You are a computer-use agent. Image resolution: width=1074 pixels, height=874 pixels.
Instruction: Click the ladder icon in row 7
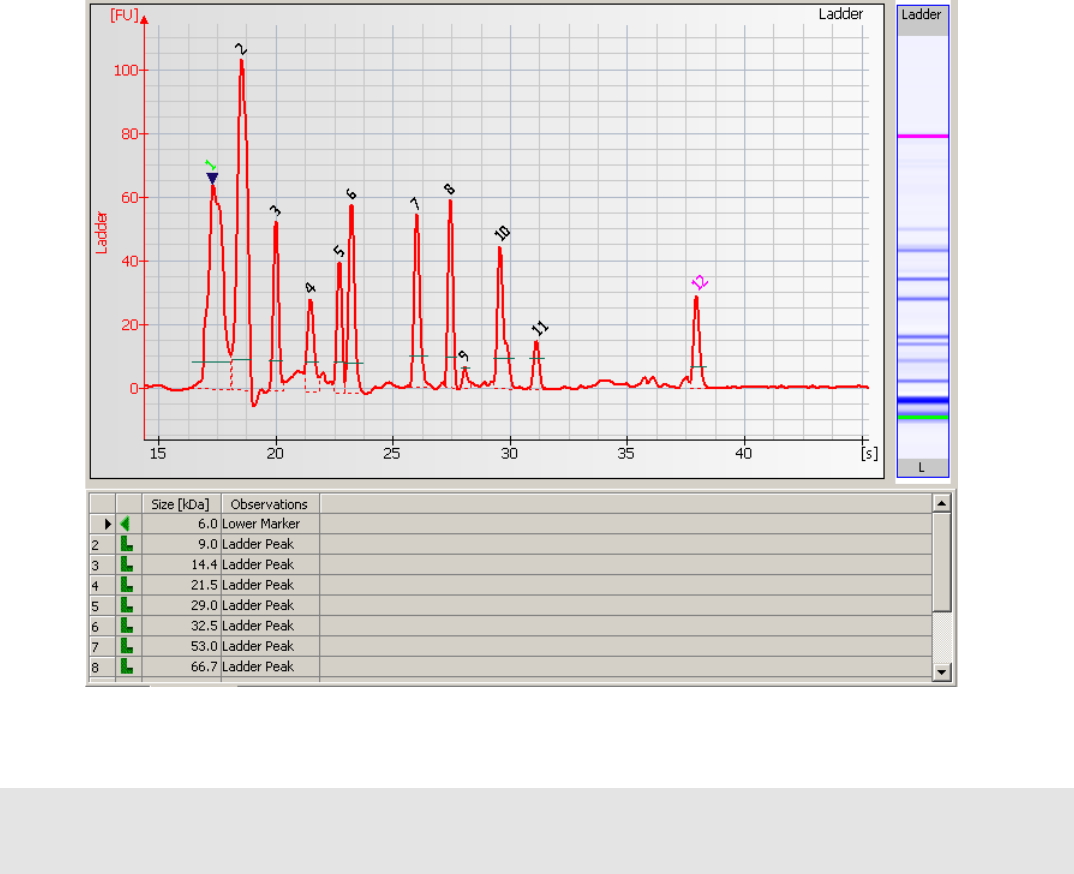pyautogui.click(x=127, y=646)
